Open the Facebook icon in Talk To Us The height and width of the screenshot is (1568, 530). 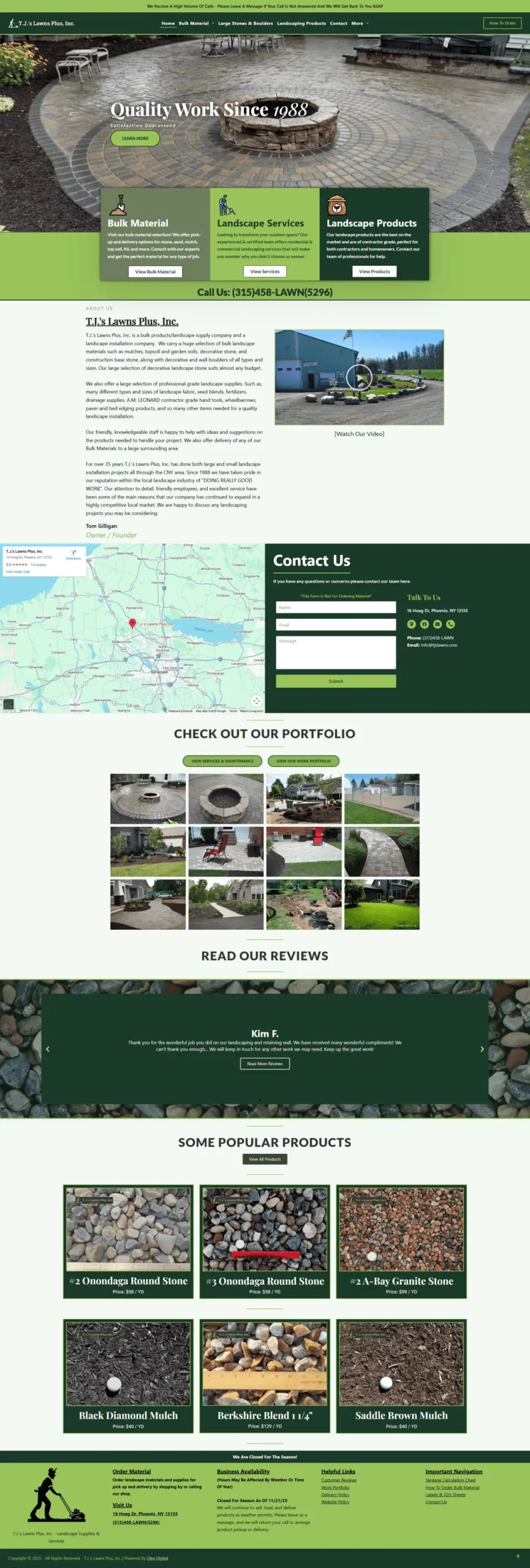(424, 624)
